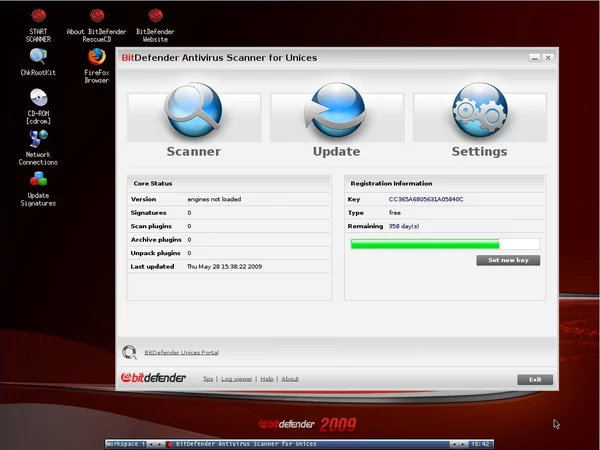600x450 pixels.
Task: Open the CD-ROM [cdrom] desktop icon
Action: coord(38,107)
